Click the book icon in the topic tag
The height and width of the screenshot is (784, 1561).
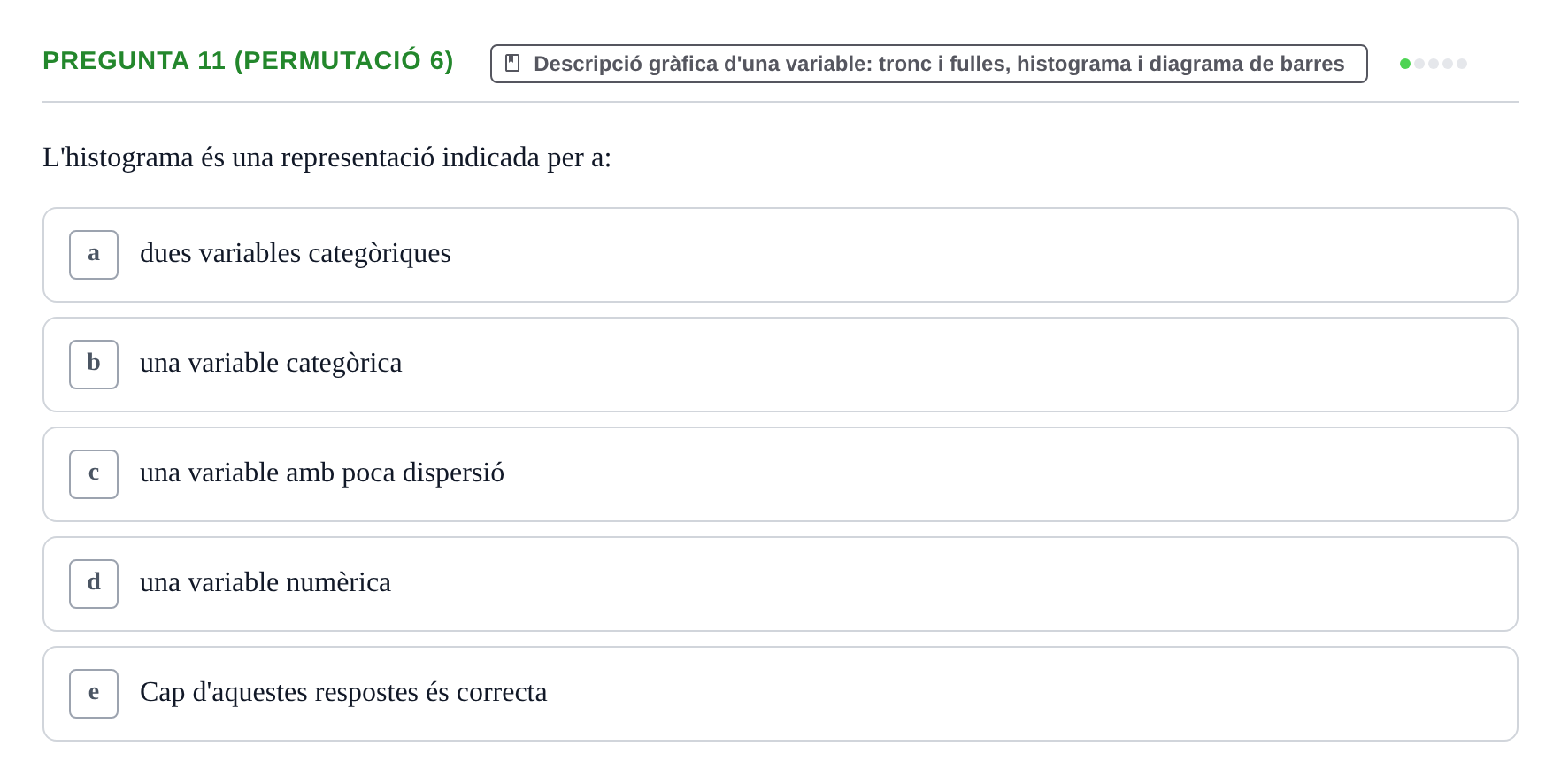pyautogui.click(x=512, y=63)
